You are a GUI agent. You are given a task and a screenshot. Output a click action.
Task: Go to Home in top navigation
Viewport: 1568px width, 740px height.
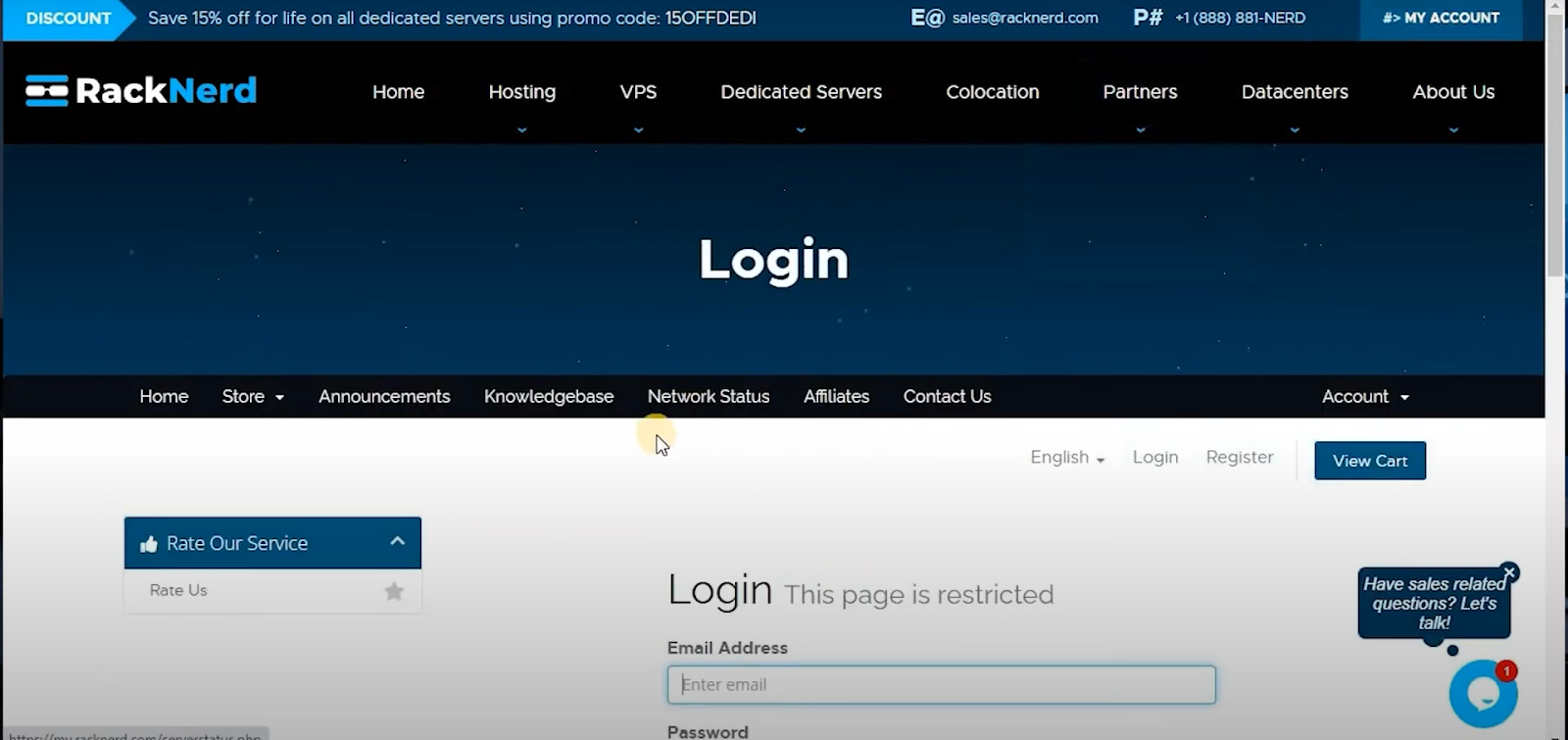tap(398, 92)
